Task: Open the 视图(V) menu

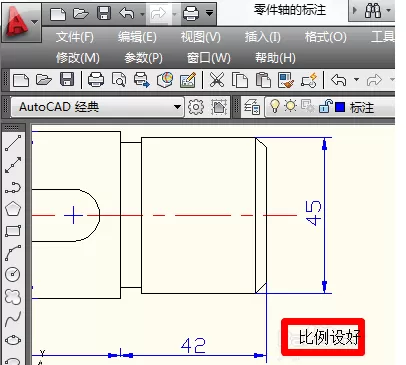Action: 201,37
